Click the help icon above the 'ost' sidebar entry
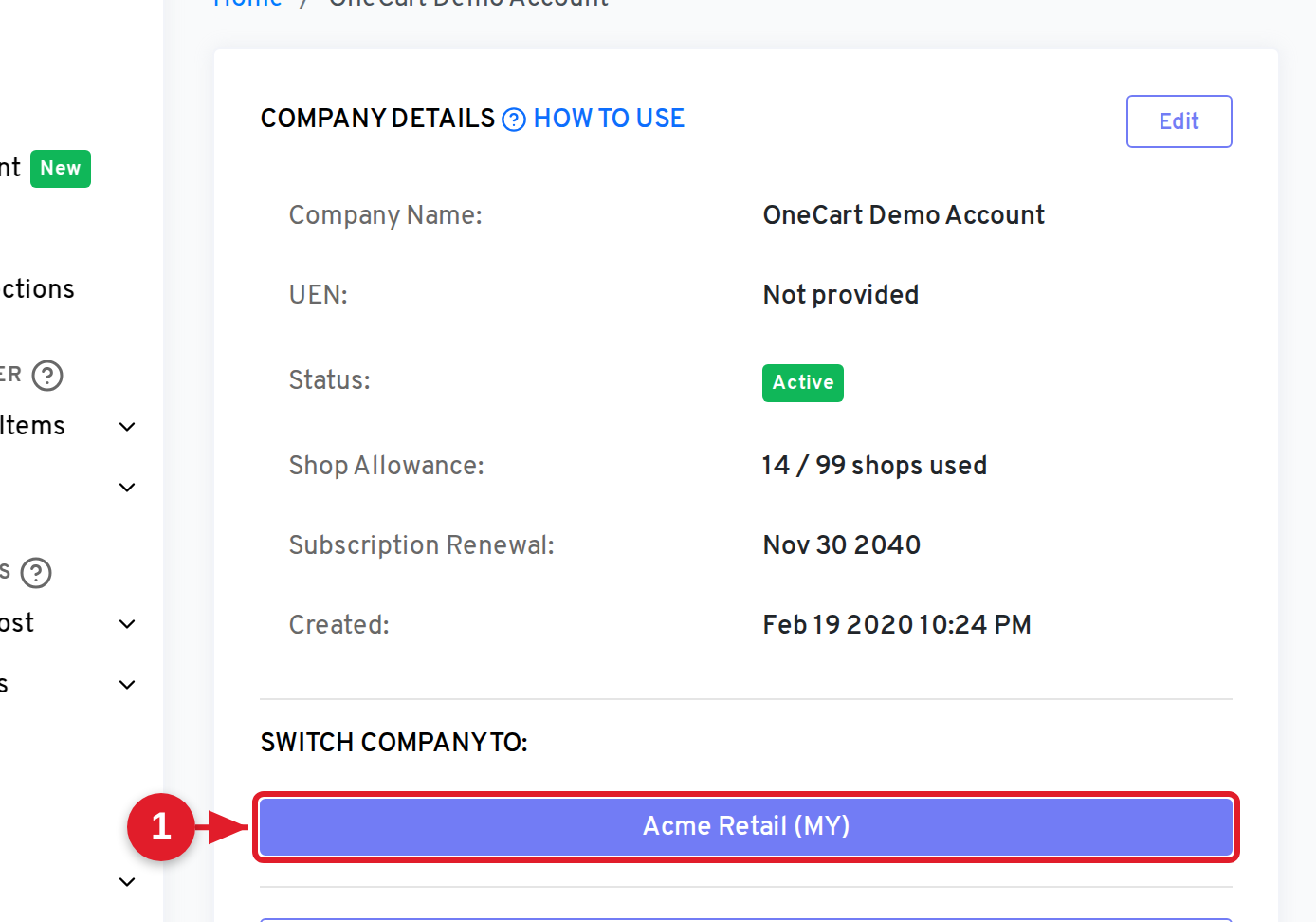The height and width of the screenshot is (922, 1316). [36, 573]
